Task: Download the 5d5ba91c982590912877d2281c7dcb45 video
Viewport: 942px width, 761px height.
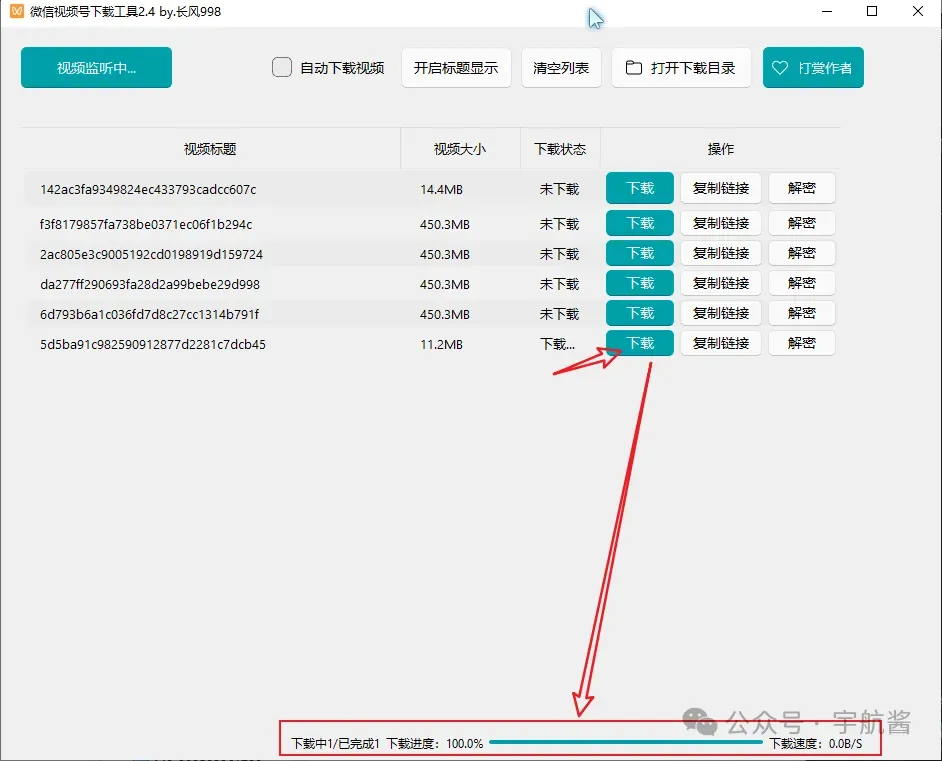Action: tap(640, 343)
